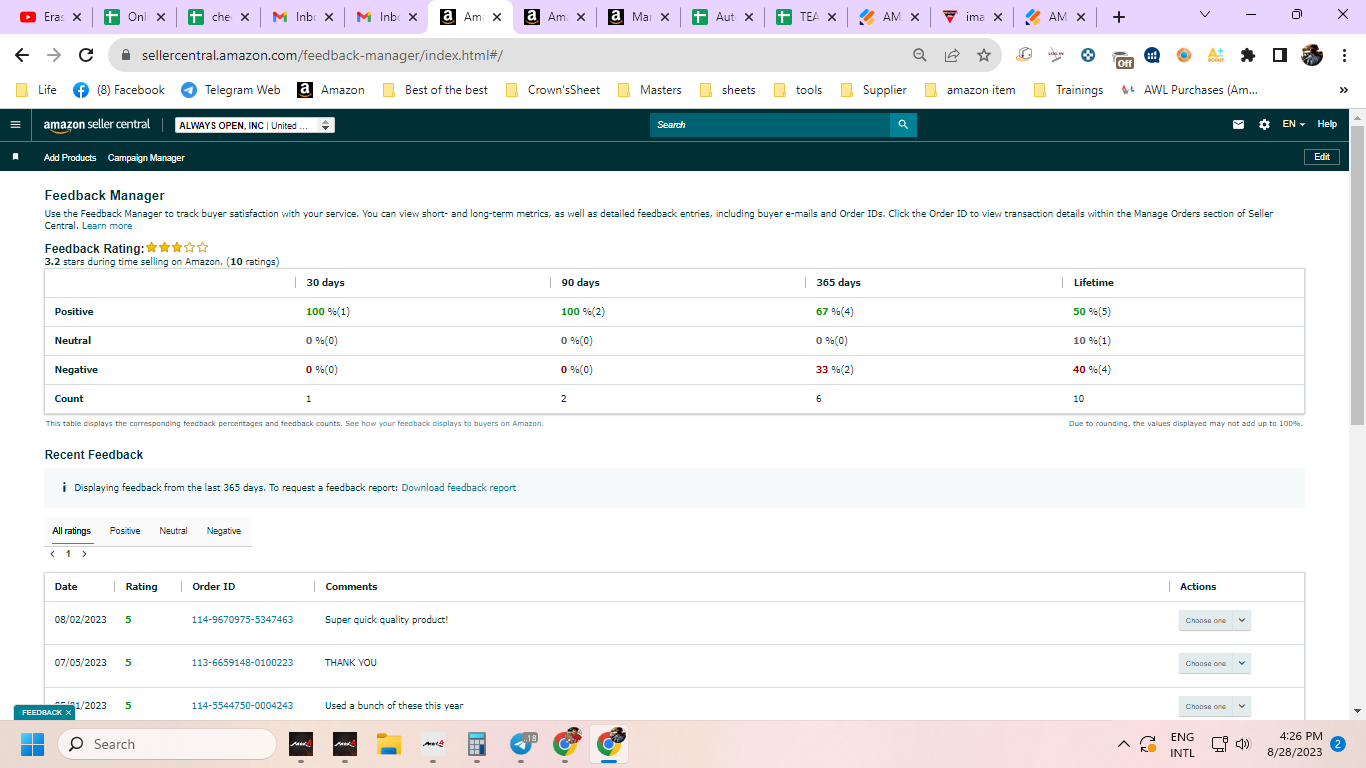This screenshot has height=768, width=1366.
Task: Switch to the Neutral feedback tab
Action: [173, 531]
